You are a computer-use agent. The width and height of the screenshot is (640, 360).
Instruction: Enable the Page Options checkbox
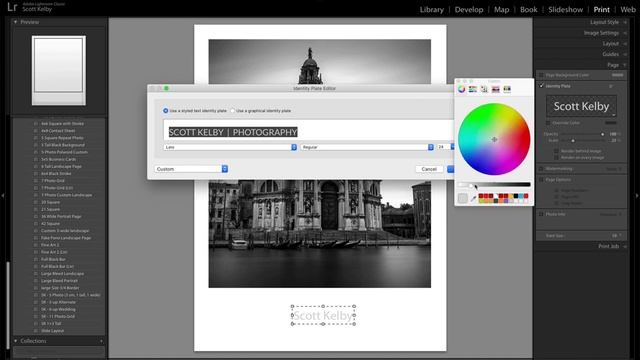point(542,180)
